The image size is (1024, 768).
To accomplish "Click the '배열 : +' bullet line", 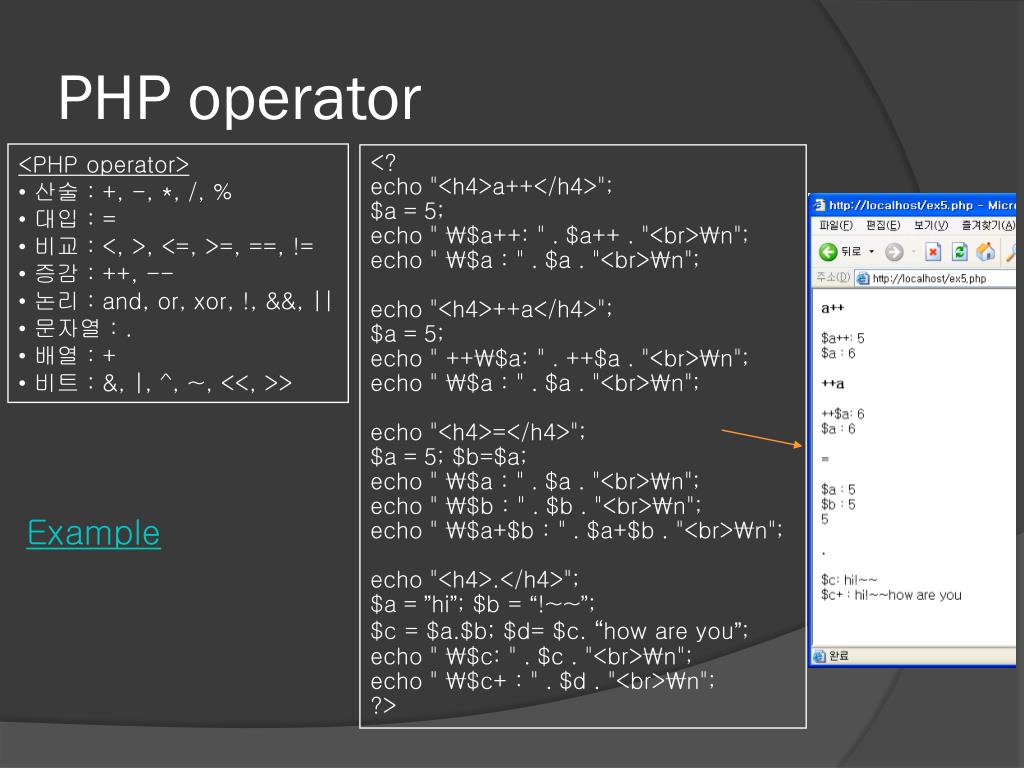I will pos(67,356).
